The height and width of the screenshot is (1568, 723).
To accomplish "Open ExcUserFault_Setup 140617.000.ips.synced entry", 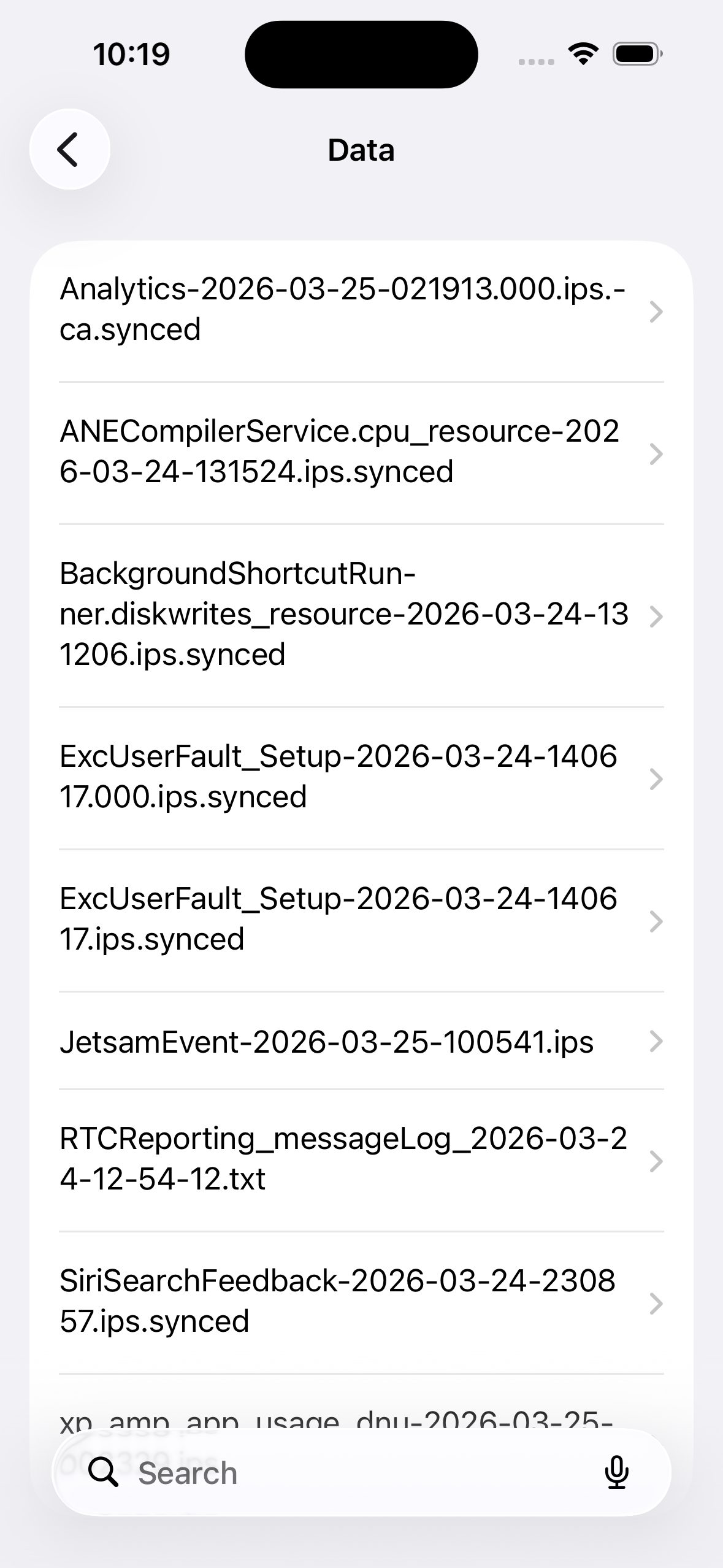I will pyautogui.click(x=343, y=777).
